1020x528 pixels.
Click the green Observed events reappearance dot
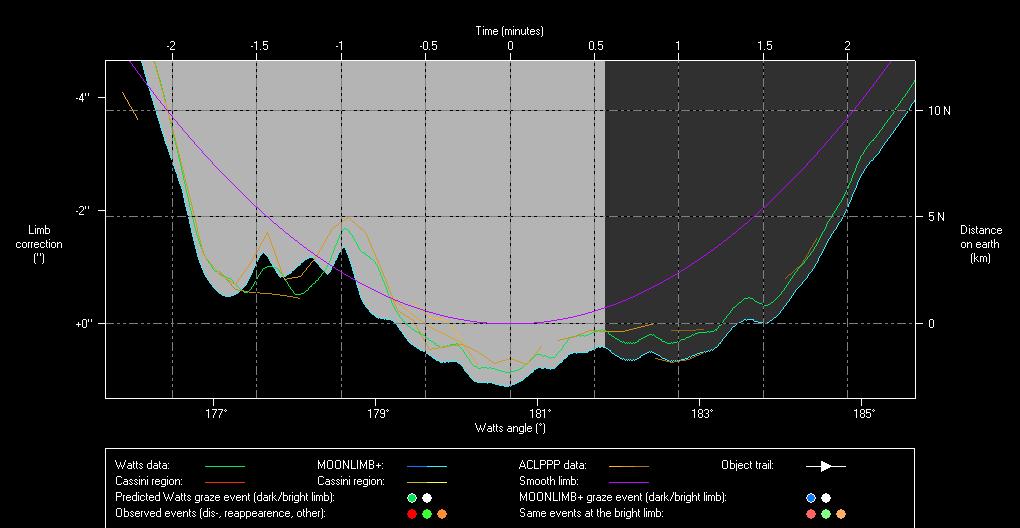427,513
